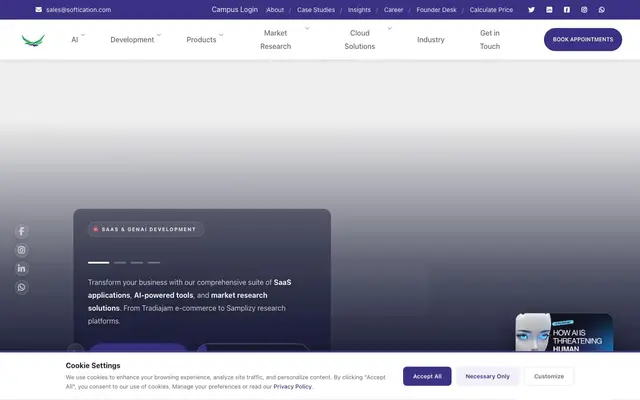Accept all cookies
The width and height of the screenshot is (640, 400).
click(x=427, y=376)
